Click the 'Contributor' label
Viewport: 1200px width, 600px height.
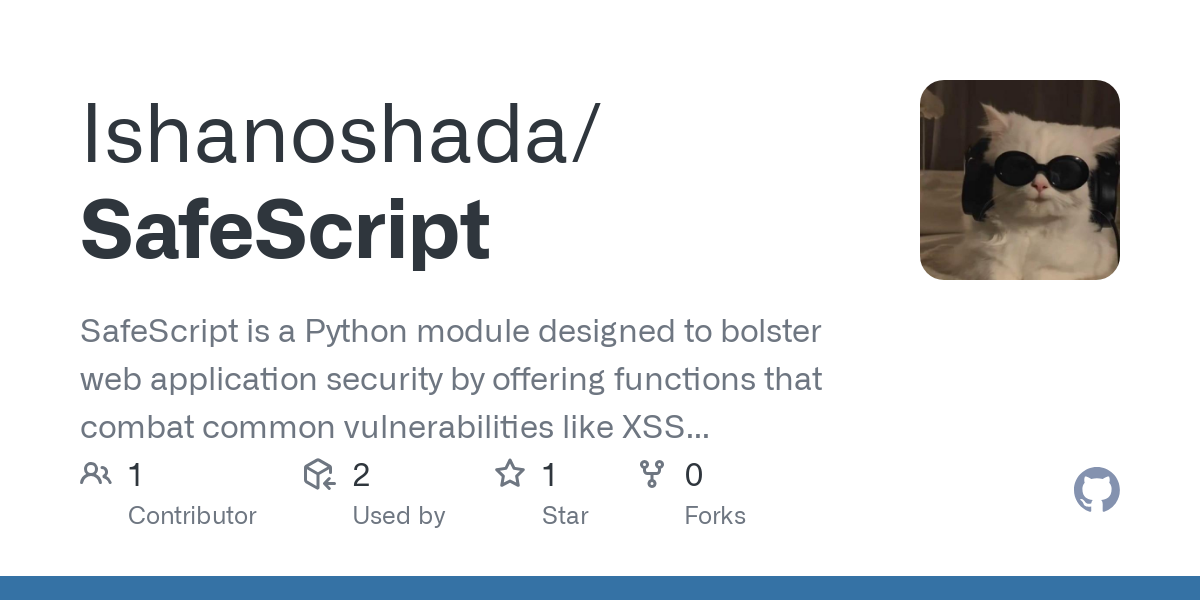[192, 516]
